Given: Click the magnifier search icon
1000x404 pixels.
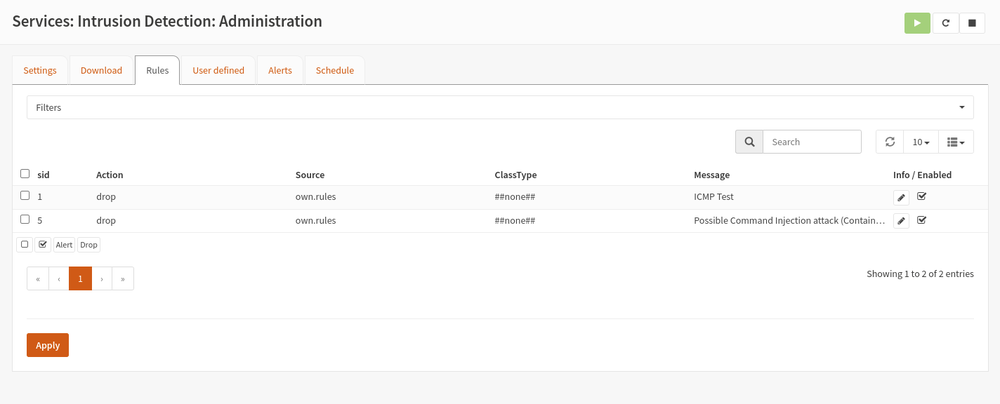Looking at the screenshot, I should (x=749, y=142).
